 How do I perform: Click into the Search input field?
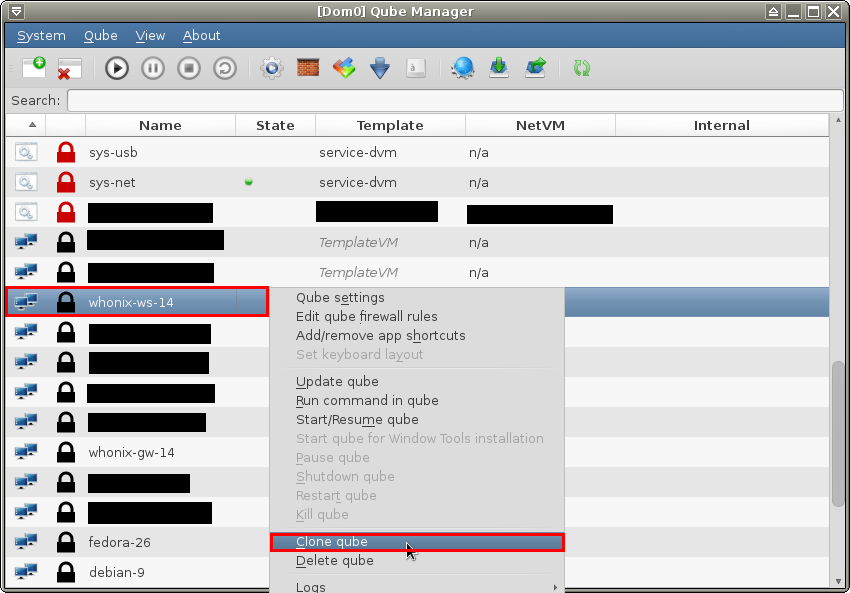[x=454, y=100]
